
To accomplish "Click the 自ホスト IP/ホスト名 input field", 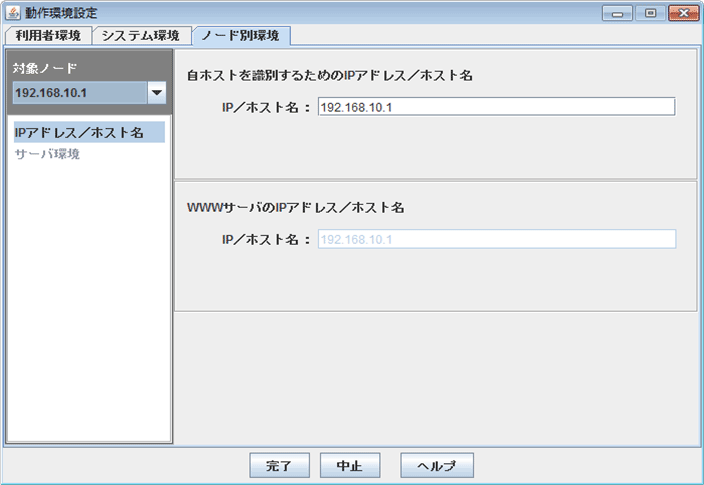I will tap(496, 107).
